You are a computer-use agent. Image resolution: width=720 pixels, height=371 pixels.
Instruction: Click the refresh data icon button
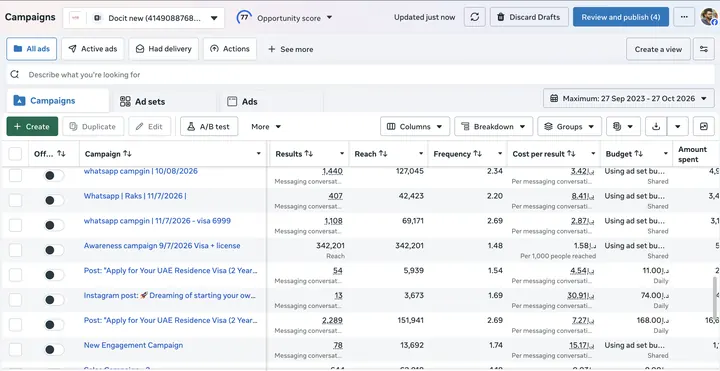point(475,17)
